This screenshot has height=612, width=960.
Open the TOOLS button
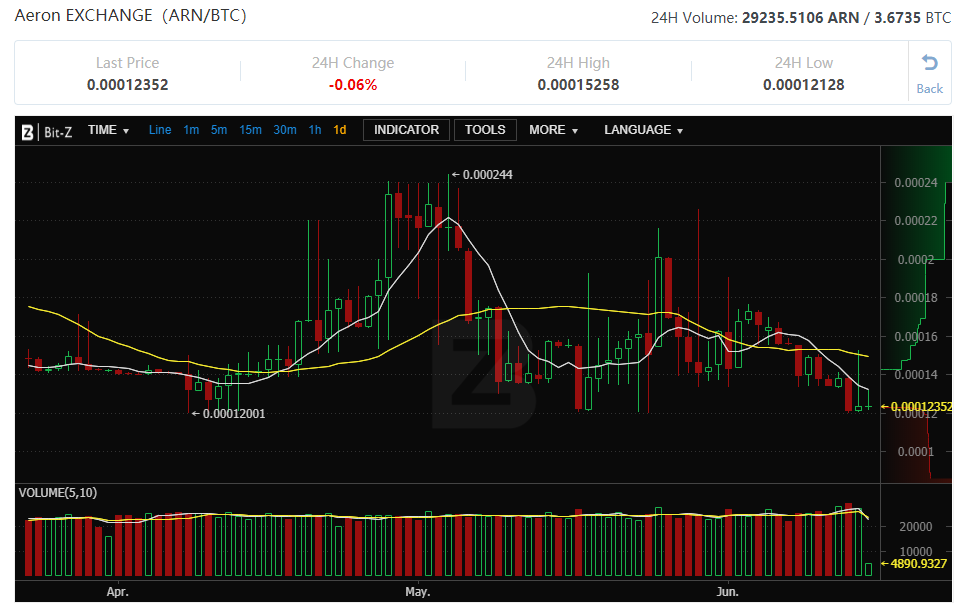click(x=485, y=130)
